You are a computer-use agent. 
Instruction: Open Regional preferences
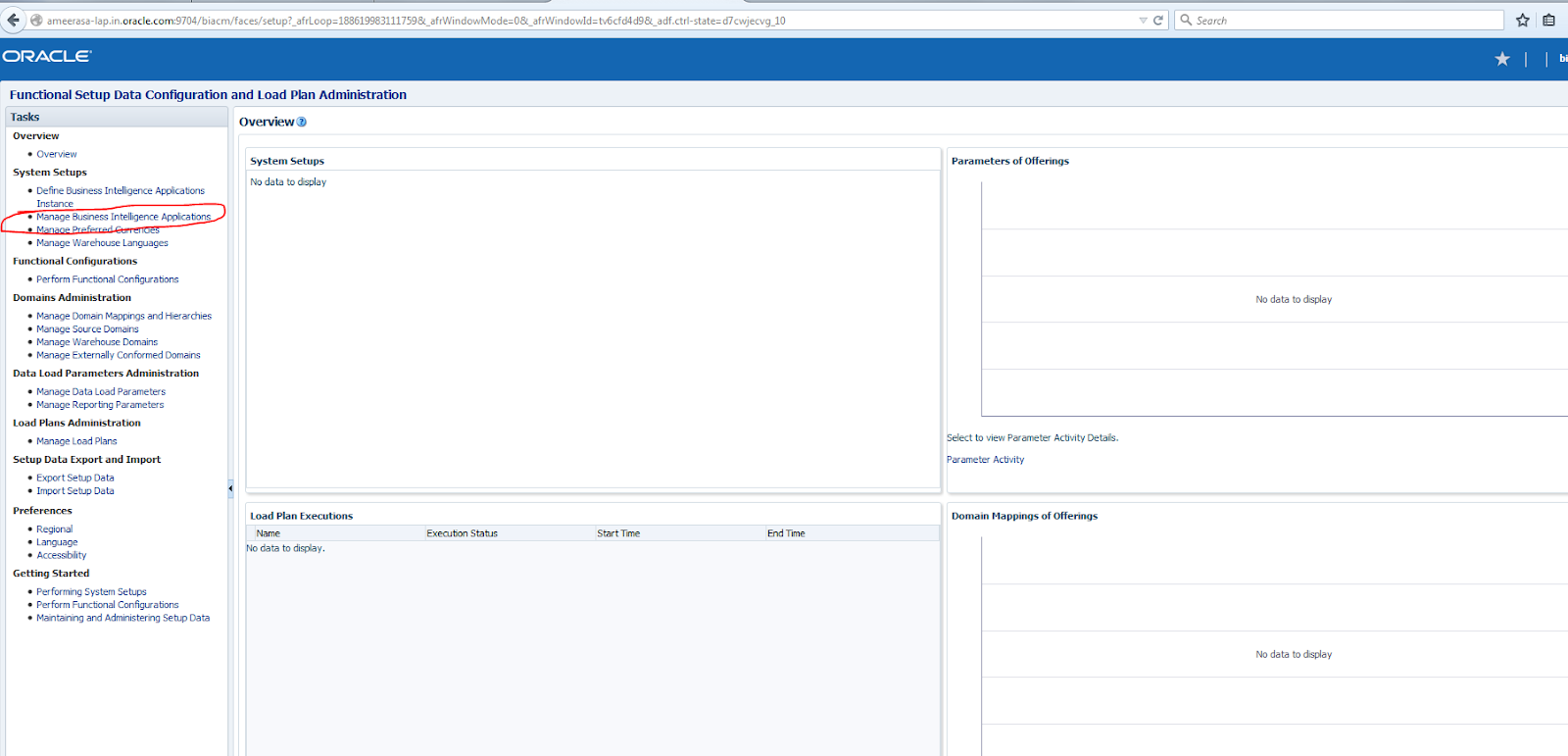[x=54, y=529]
